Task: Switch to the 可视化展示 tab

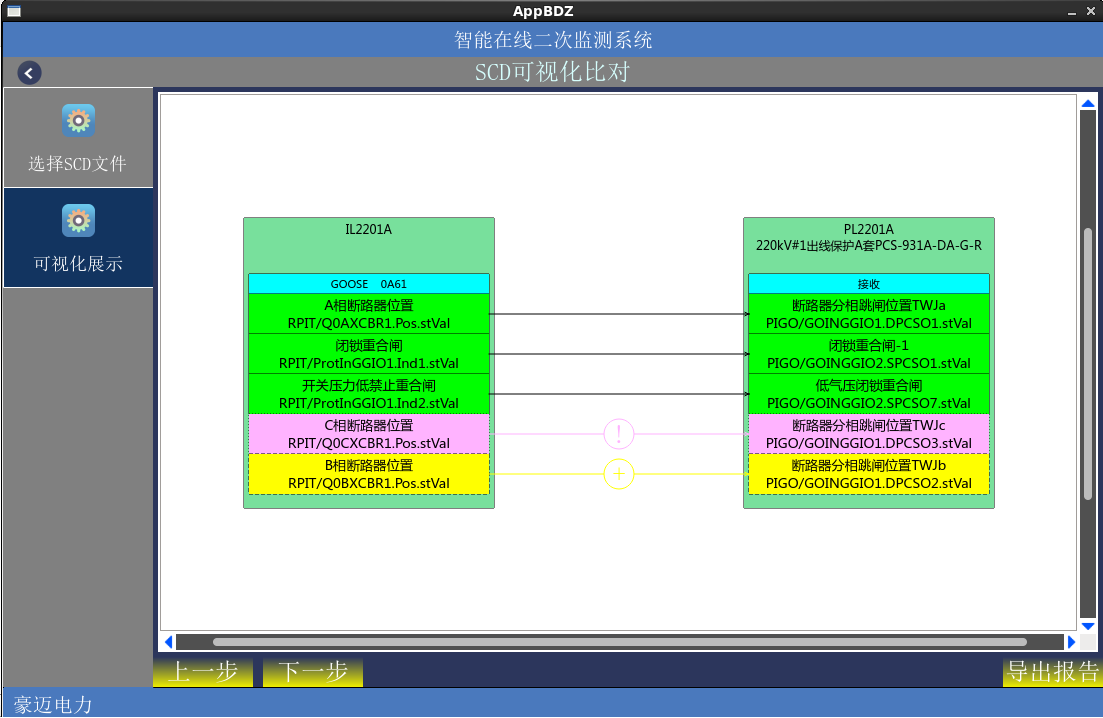Action: tap(78, 238)
